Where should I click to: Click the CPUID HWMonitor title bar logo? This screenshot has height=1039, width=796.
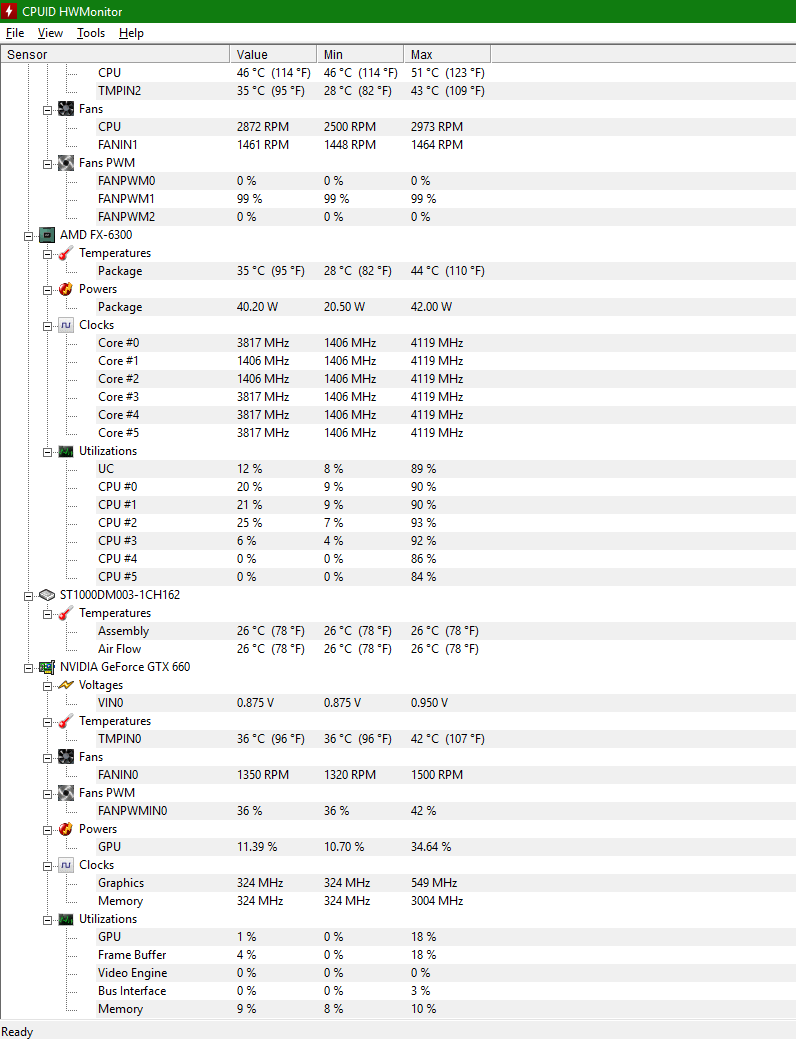click(x=9, y=11)
